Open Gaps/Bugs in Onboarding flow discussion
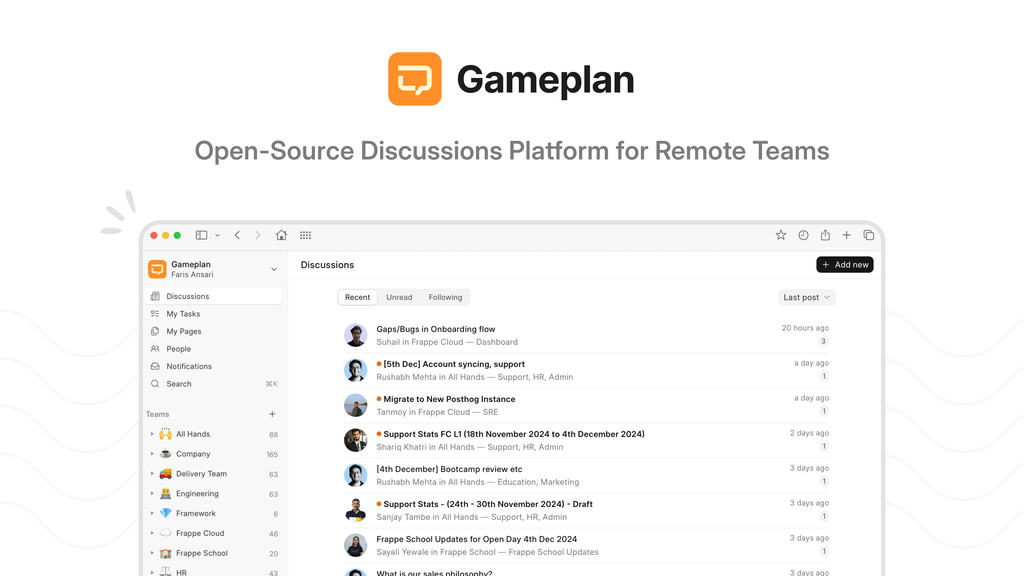The height and width of the screenshot is (576, 1024). click(435, 329)
